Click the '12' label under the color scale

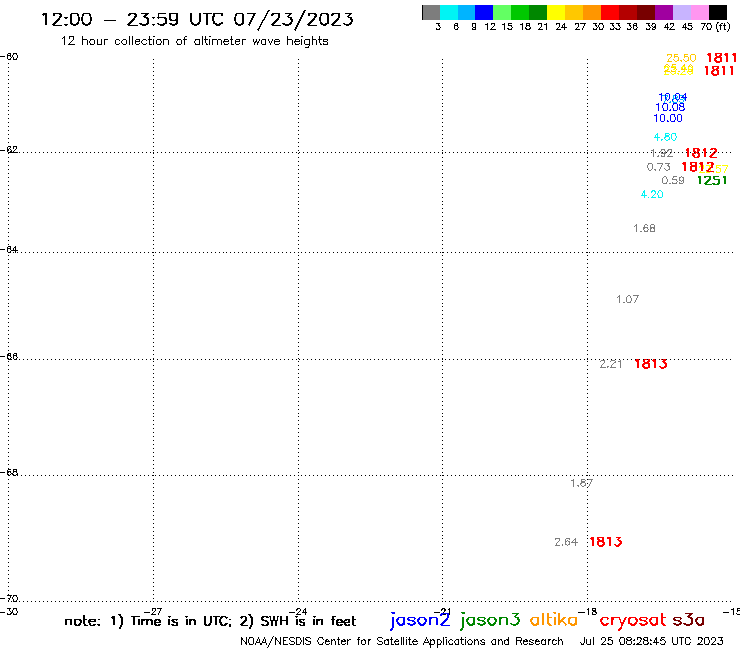click(x=490, y=27)
